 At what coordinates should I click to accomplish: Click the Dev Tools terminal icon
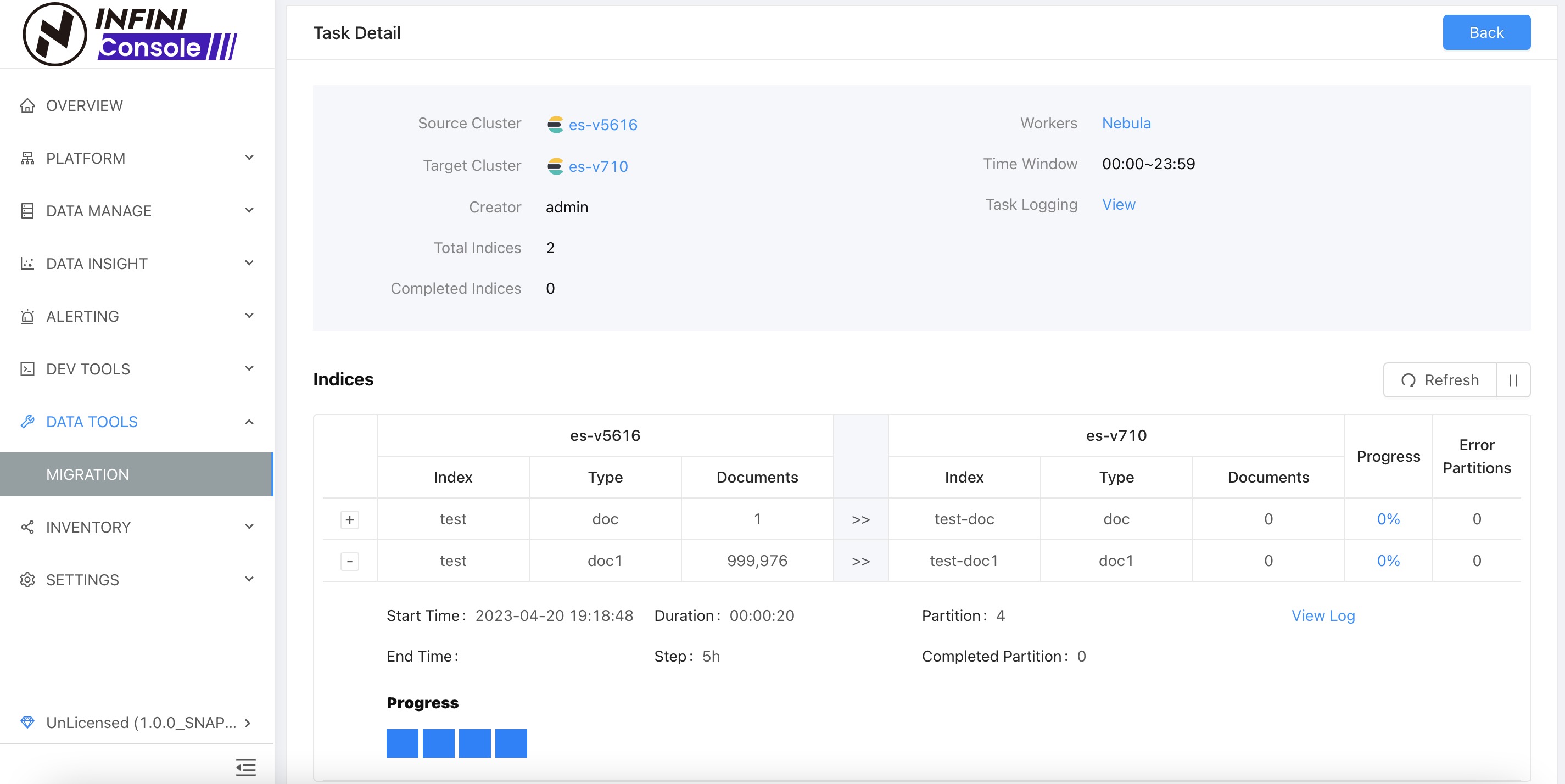coord(27,369)
